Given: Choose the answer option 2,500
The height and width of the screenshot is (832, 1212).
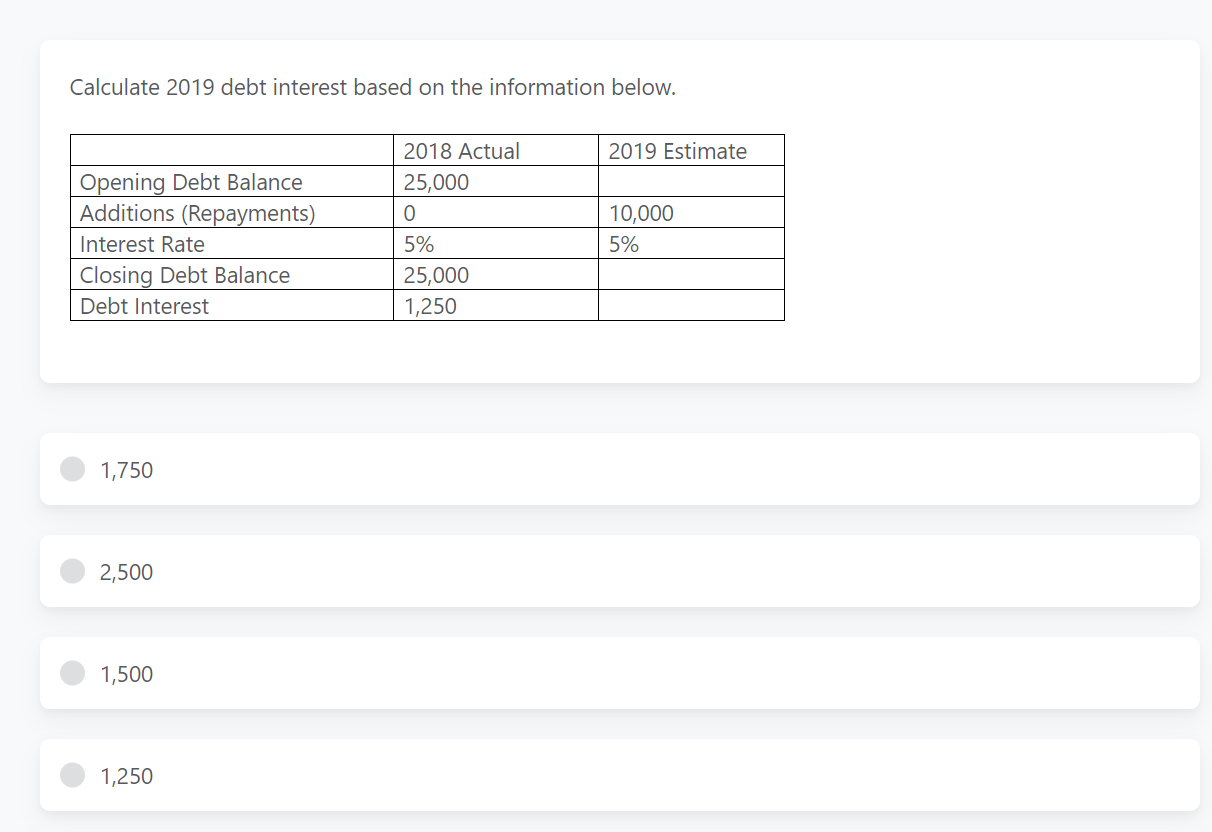Looking at the screenshot, I should click(126, 571).
